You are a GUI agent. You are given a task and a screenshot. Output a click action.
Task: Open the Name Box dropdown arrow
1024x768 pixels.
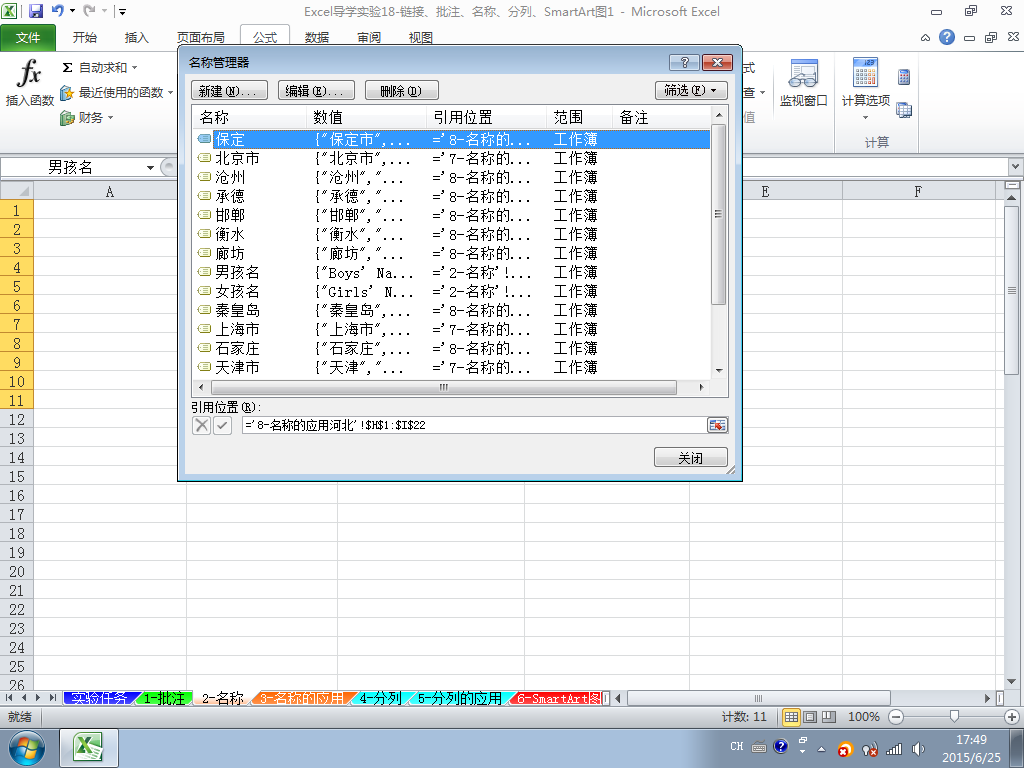[x=150, y=168]
